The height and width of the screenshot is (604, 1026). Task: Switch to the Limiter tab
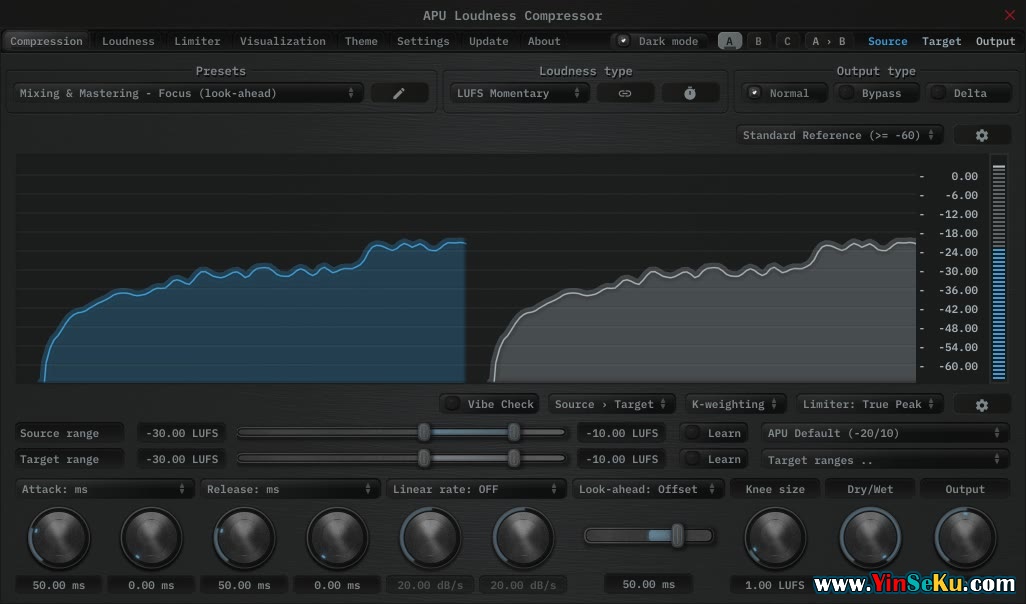pyautogui.click(x=197, y=41)
